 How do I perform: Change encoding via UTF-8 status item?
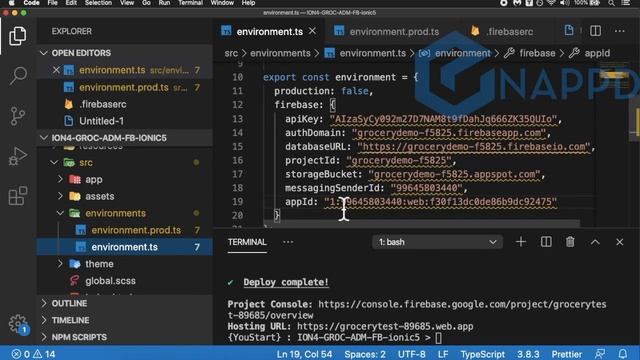tap(411, 354)
